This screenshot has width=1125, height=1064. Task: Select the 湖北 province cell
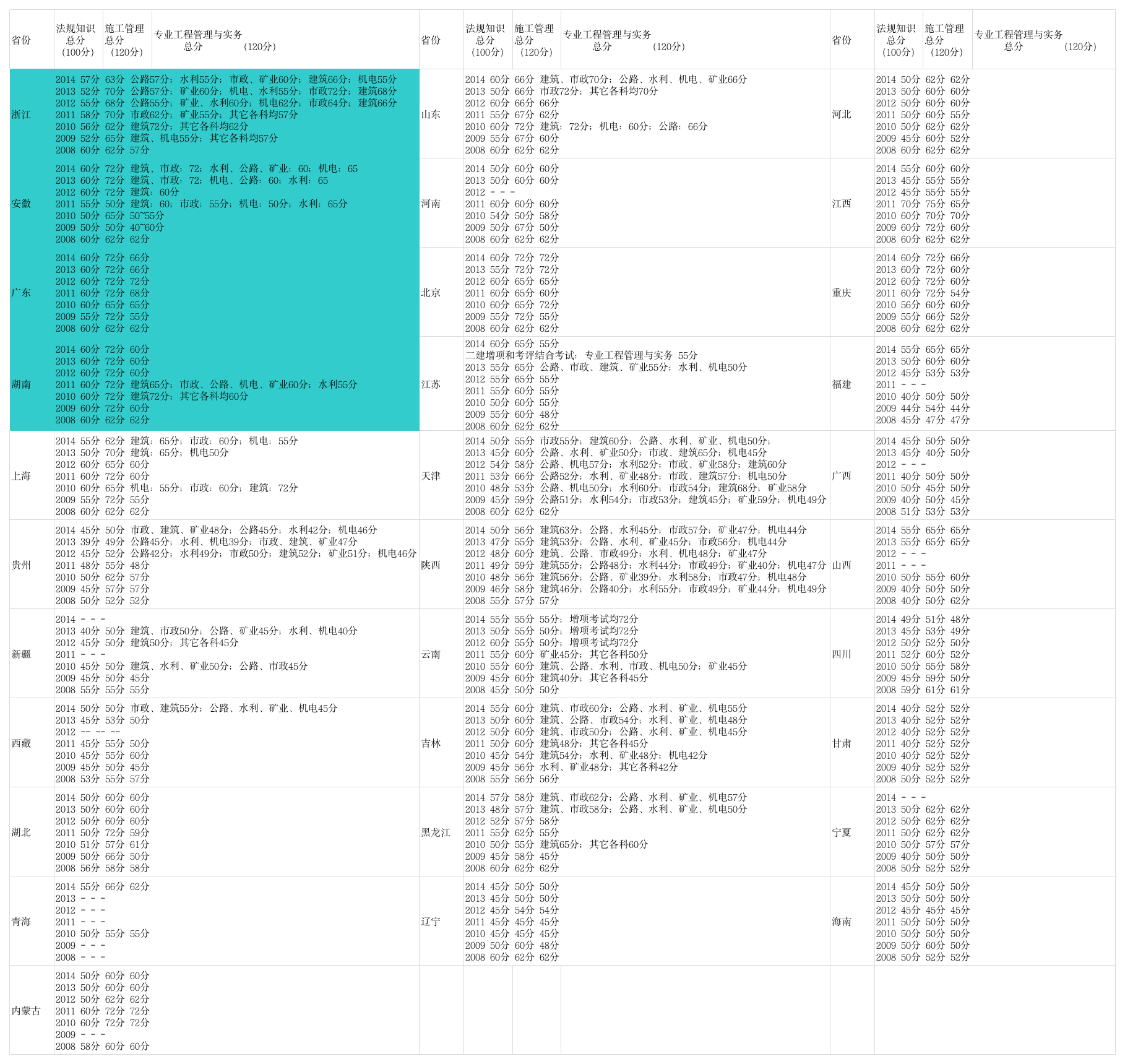[x=32, y=833]
